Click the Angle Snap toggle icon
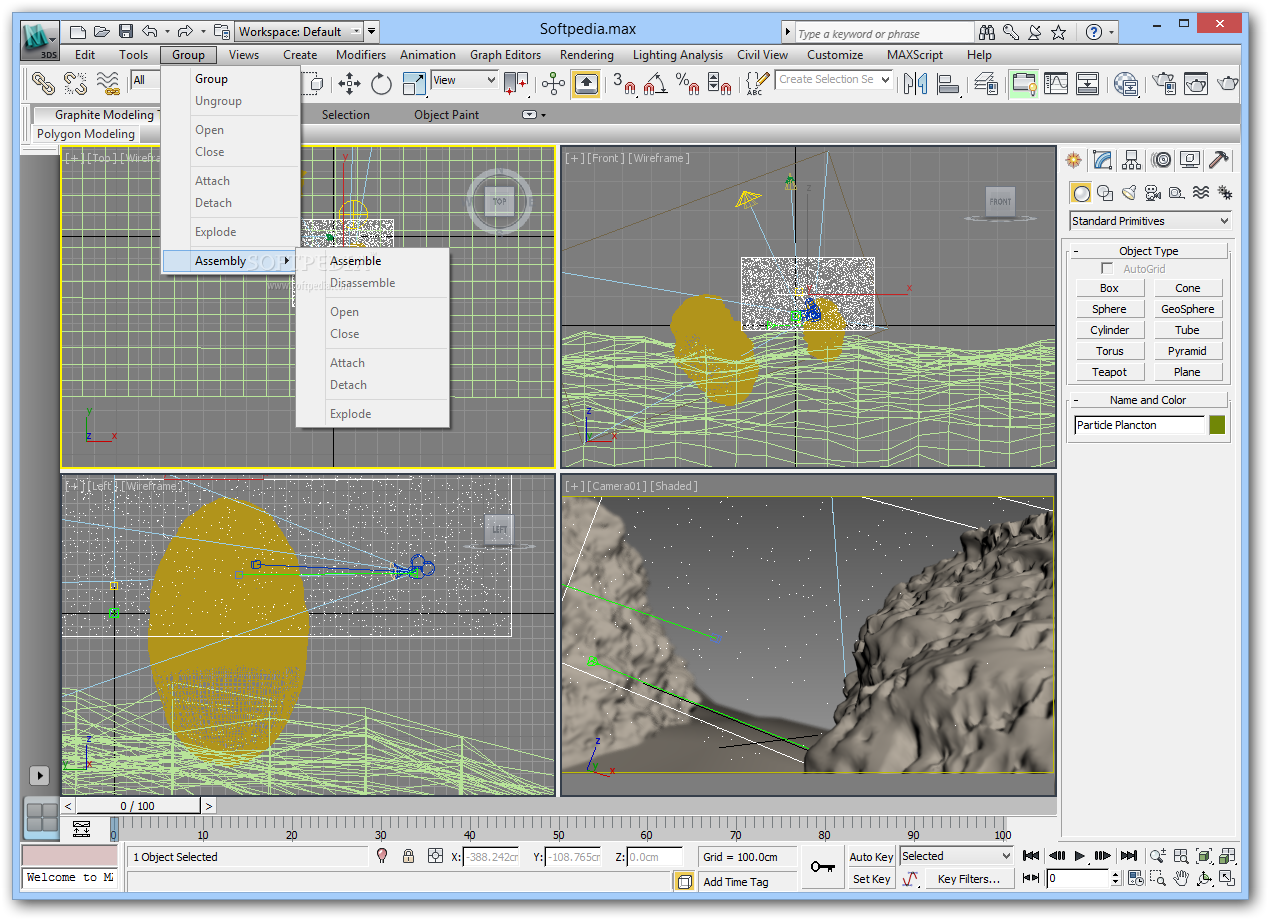Image resolution: width=1269 pixels, height=920 pixels. tap(655, 84)
